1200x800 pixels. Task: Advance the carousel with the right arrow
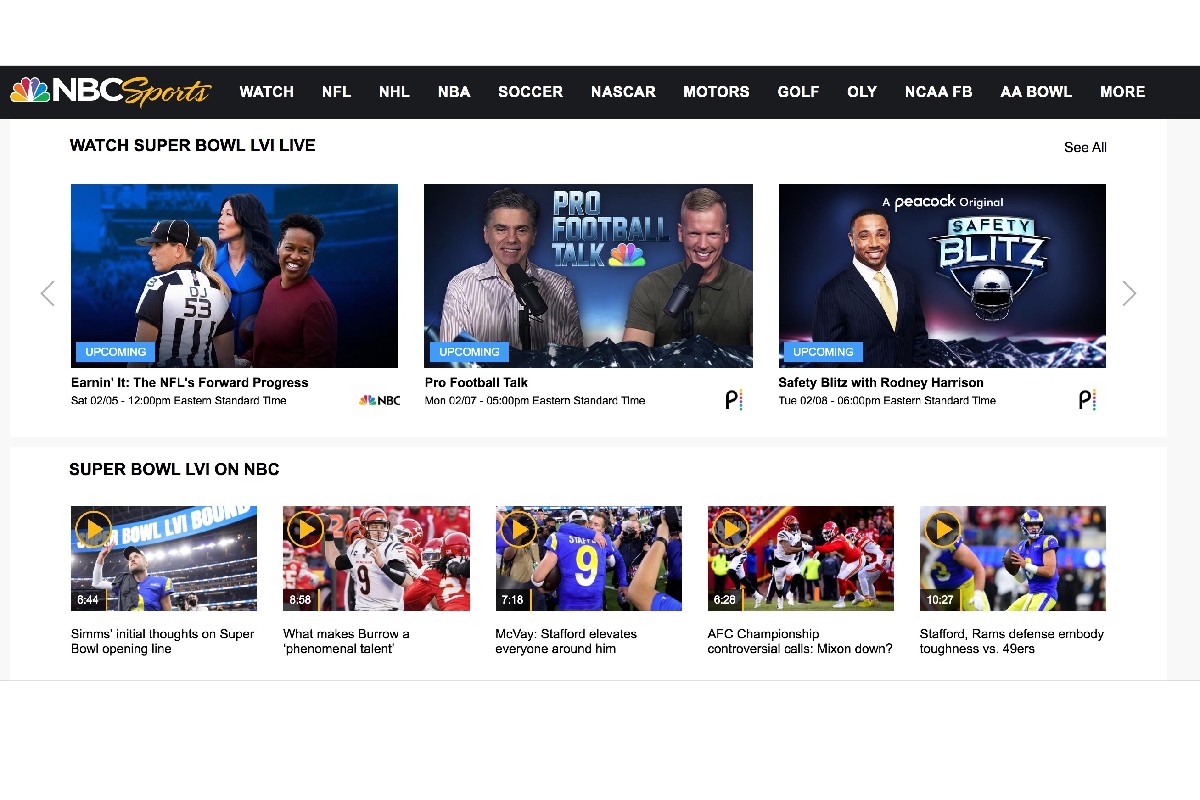(x=1129, y=293)
